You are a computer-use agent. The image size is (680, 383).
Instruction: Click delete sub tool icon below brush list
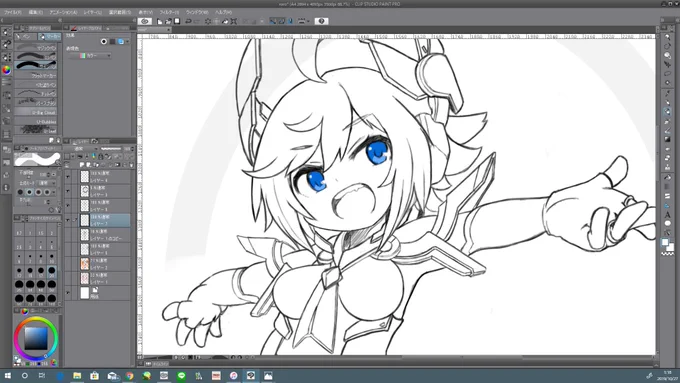58,140
